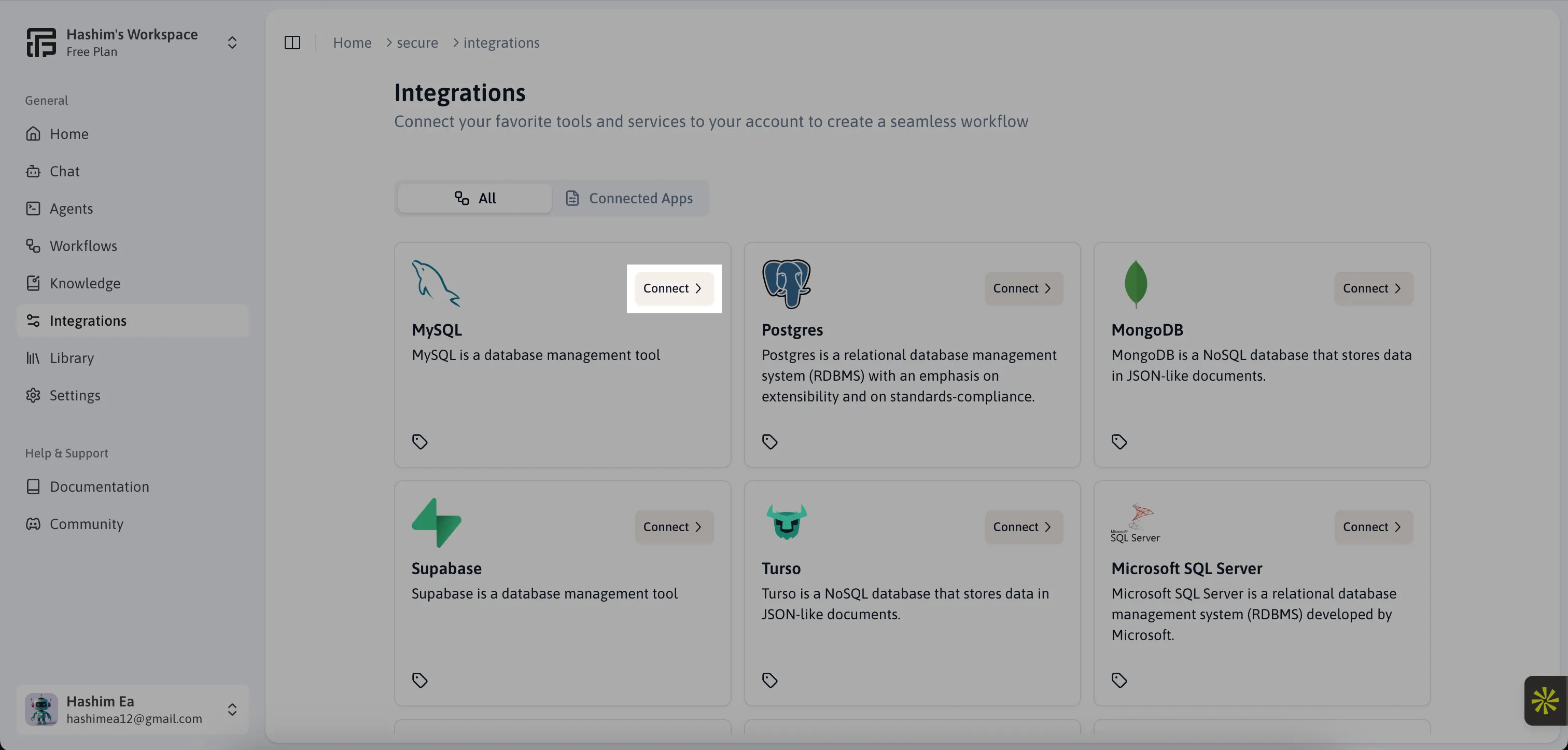Click the MongoDB card title
This screenshot has width=1568, height=750.
(1147, 330)
